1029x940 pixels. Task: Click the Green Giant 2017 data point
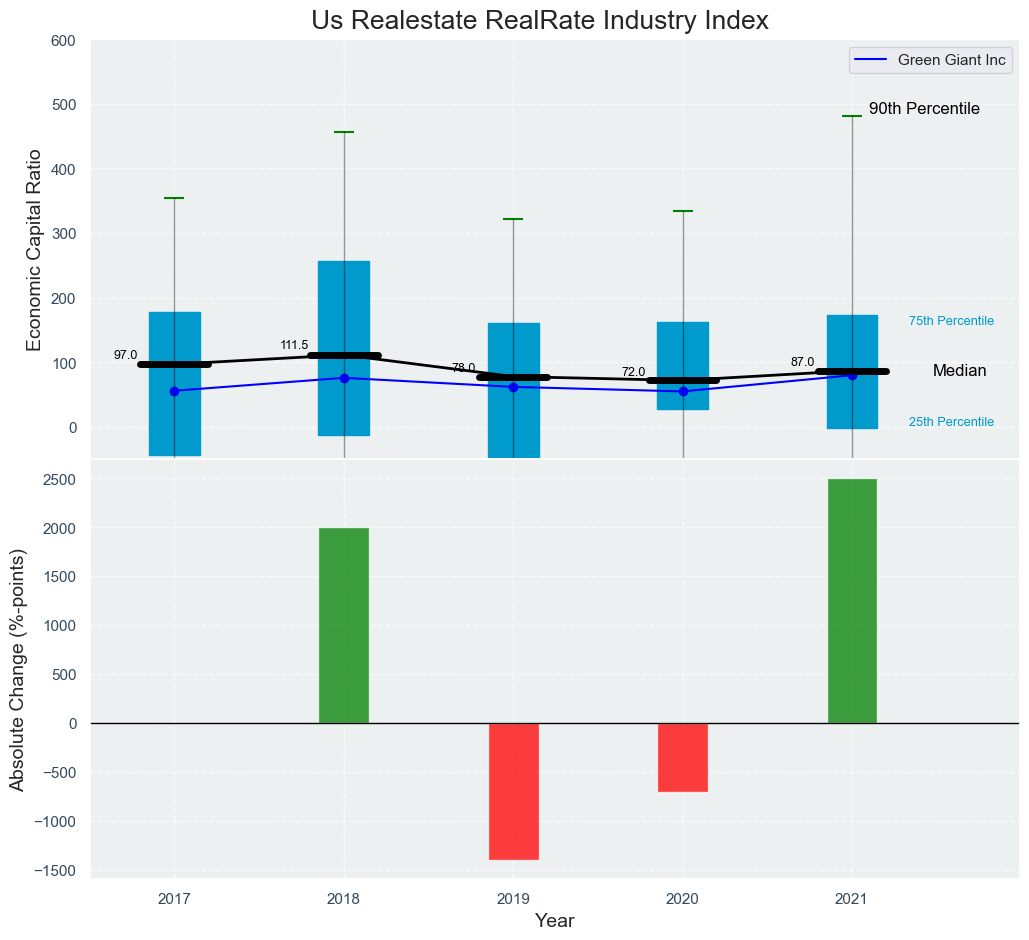(x=175, y=391)
